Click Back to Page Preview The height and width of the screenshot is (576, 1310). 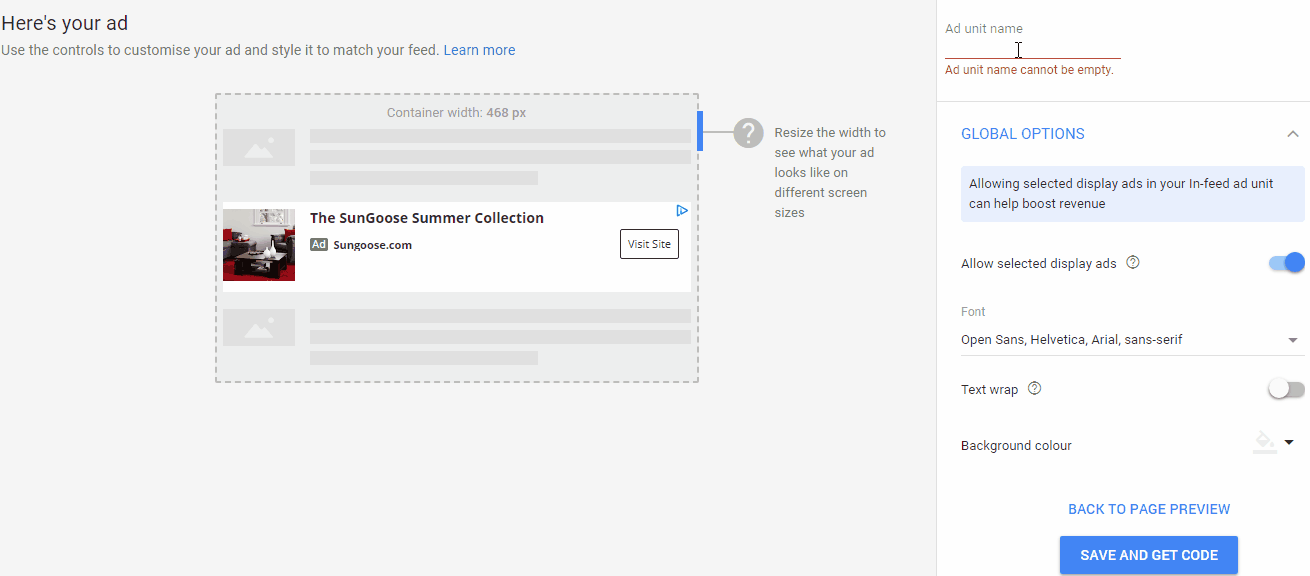(1148, 509)
